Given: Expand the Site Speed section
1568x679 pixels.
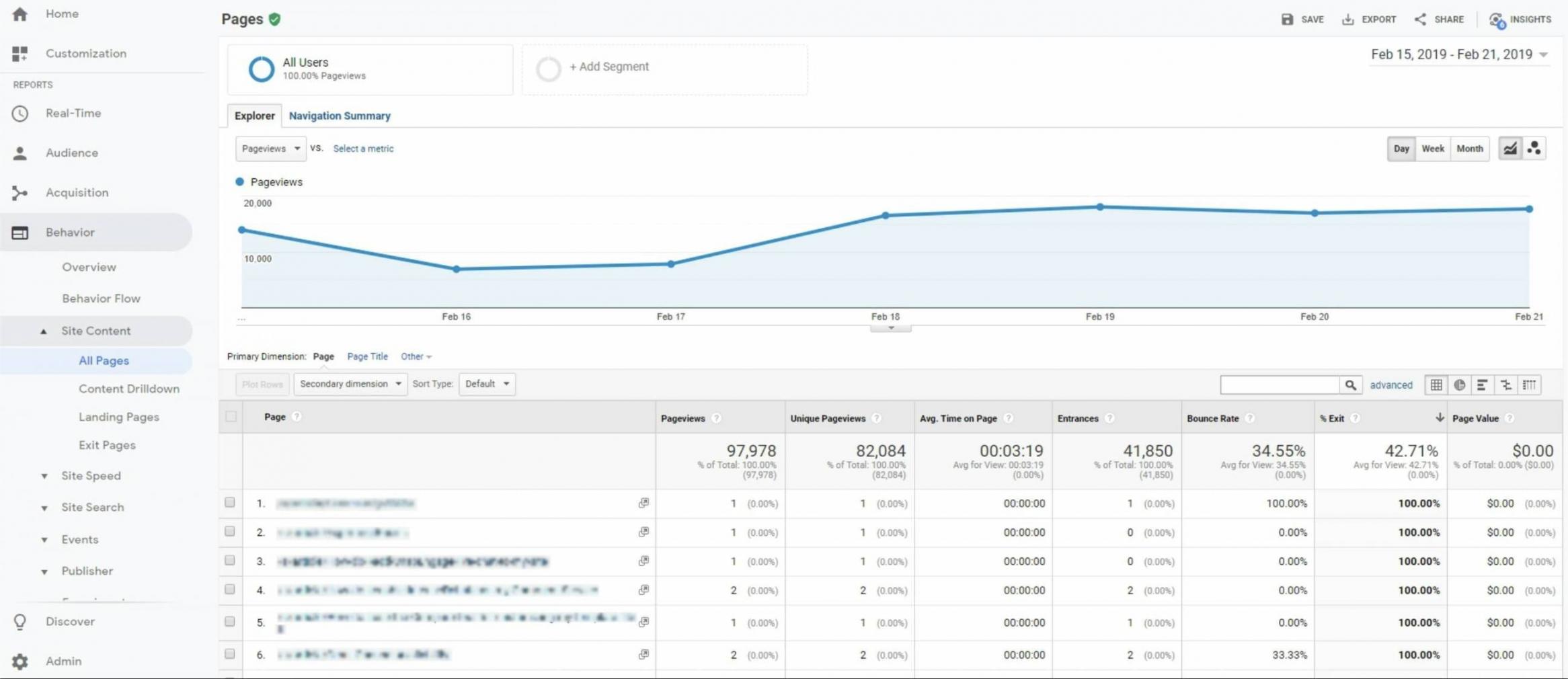Looking at the screenshot, I should pyautogui.click(x=91, y=476).
